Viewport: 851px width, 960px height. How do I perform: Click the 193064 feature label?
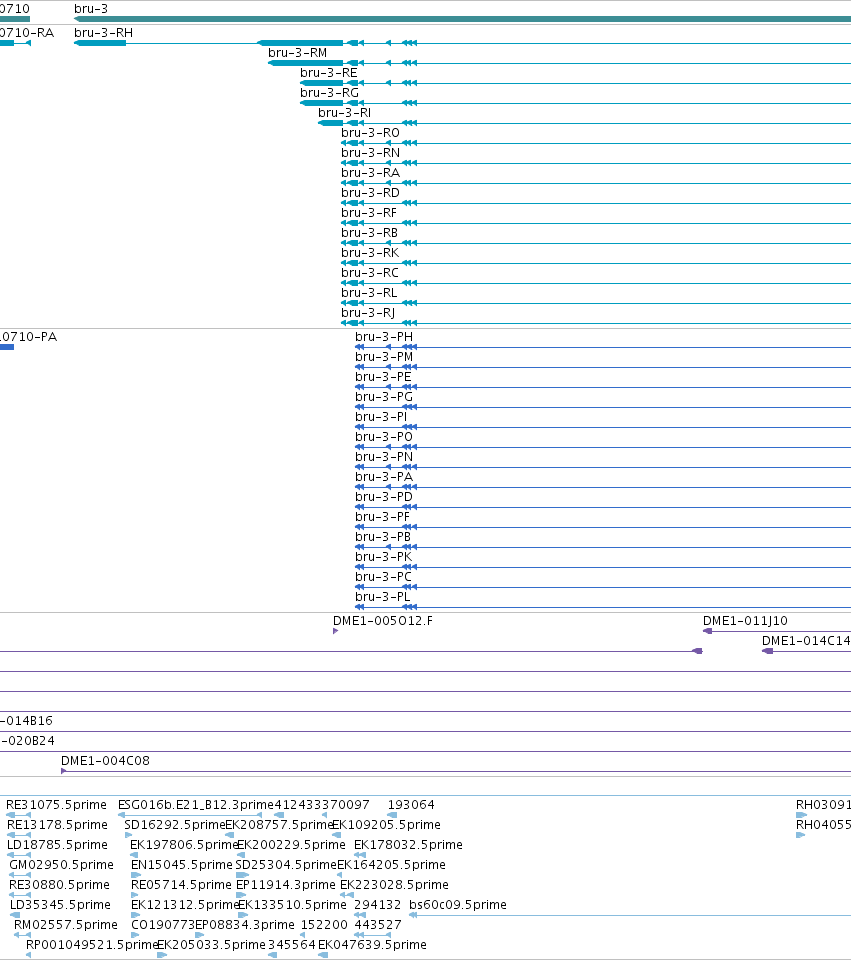(x=411, y=805)
